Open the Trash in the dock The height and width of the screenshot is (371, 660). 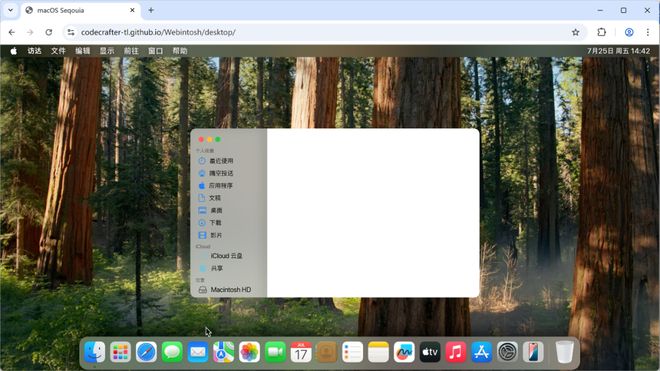[564, 352]
